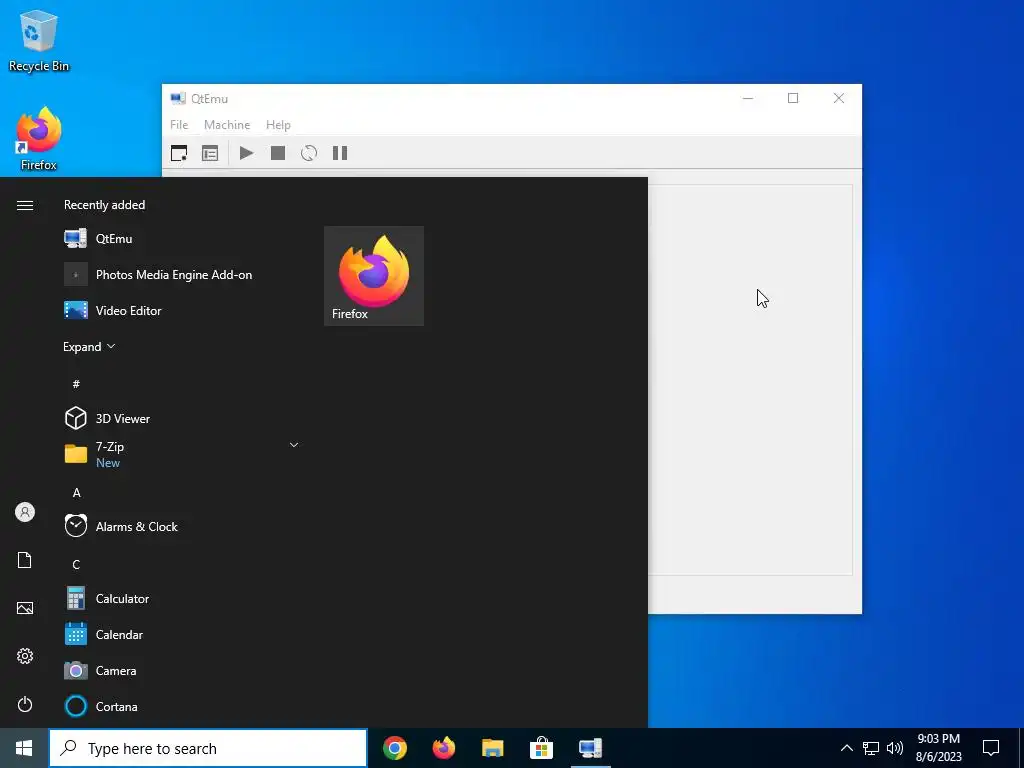Open the Help menu in QtEmu
1024x768 pixels.
[x=278, y=125]
